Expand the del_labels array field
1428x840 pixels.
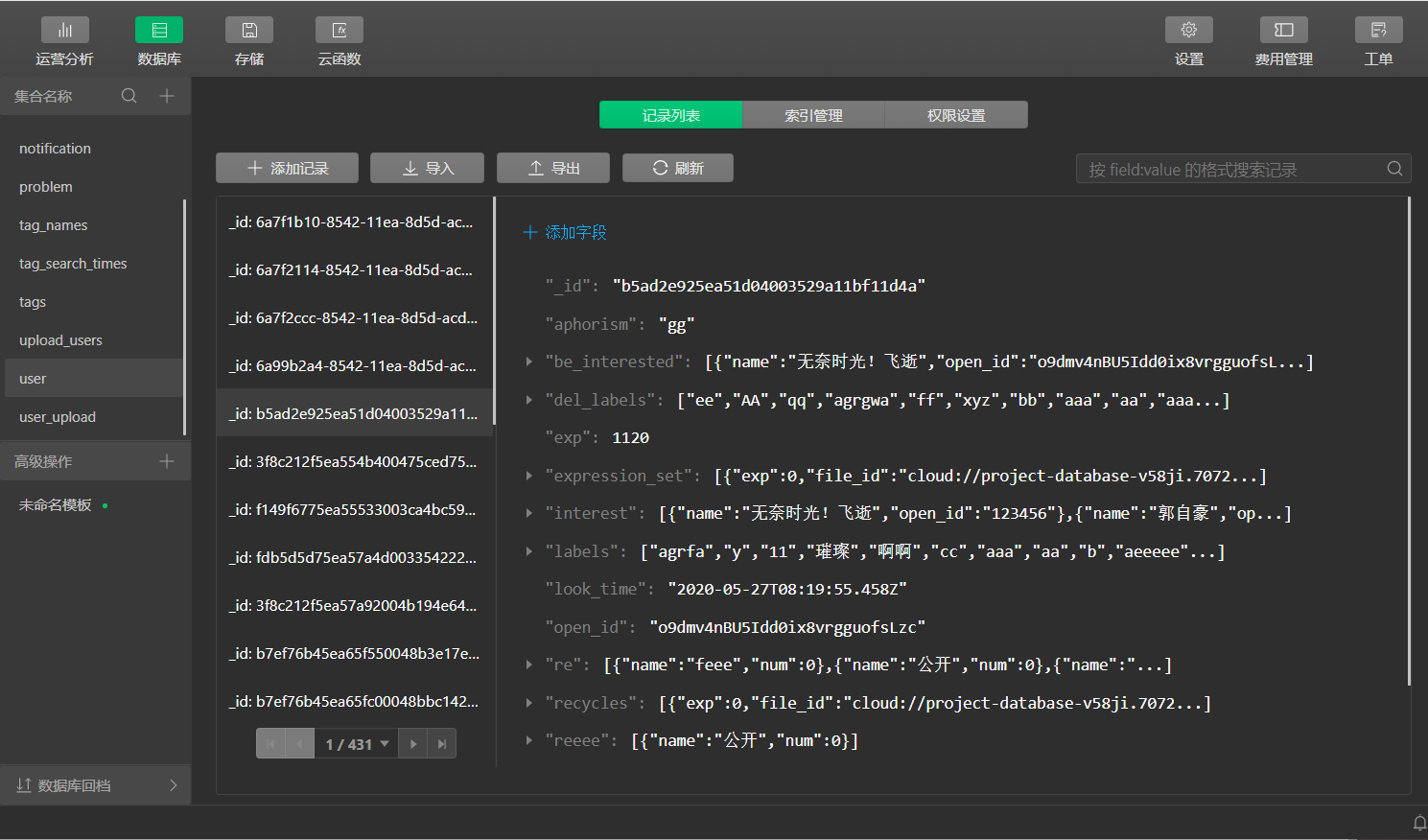tap(528, 400)
